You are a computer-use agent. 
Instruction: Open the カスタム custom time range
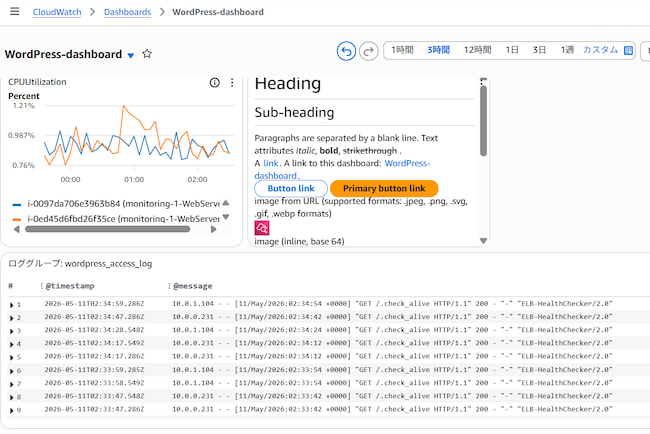600,50
